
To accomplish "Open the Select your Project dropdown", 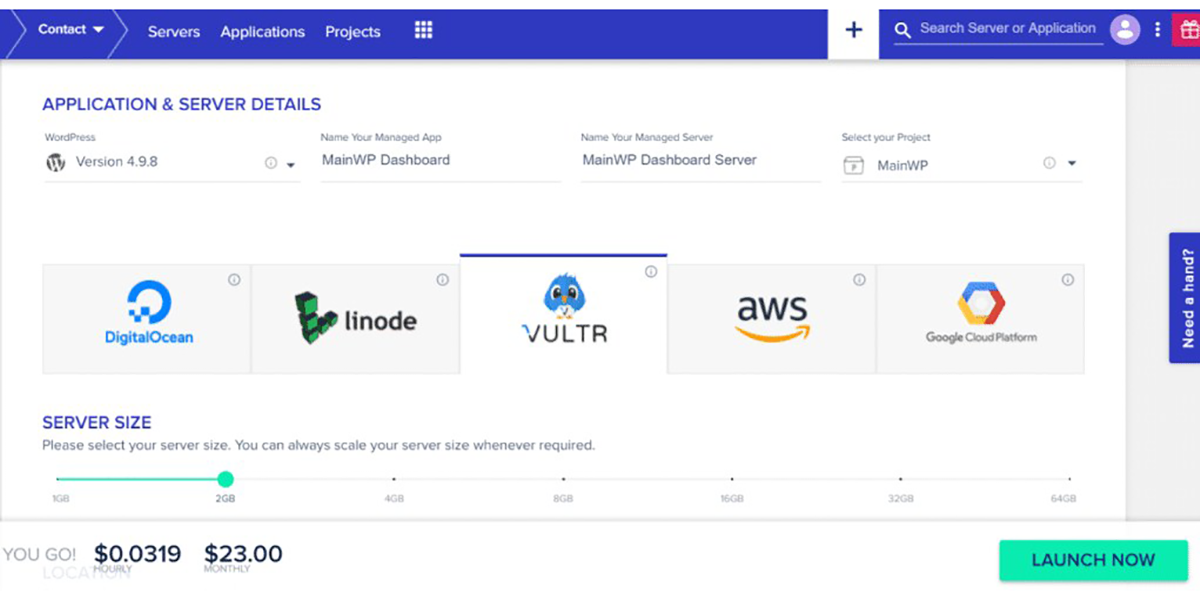I will tap(1071, 164).
